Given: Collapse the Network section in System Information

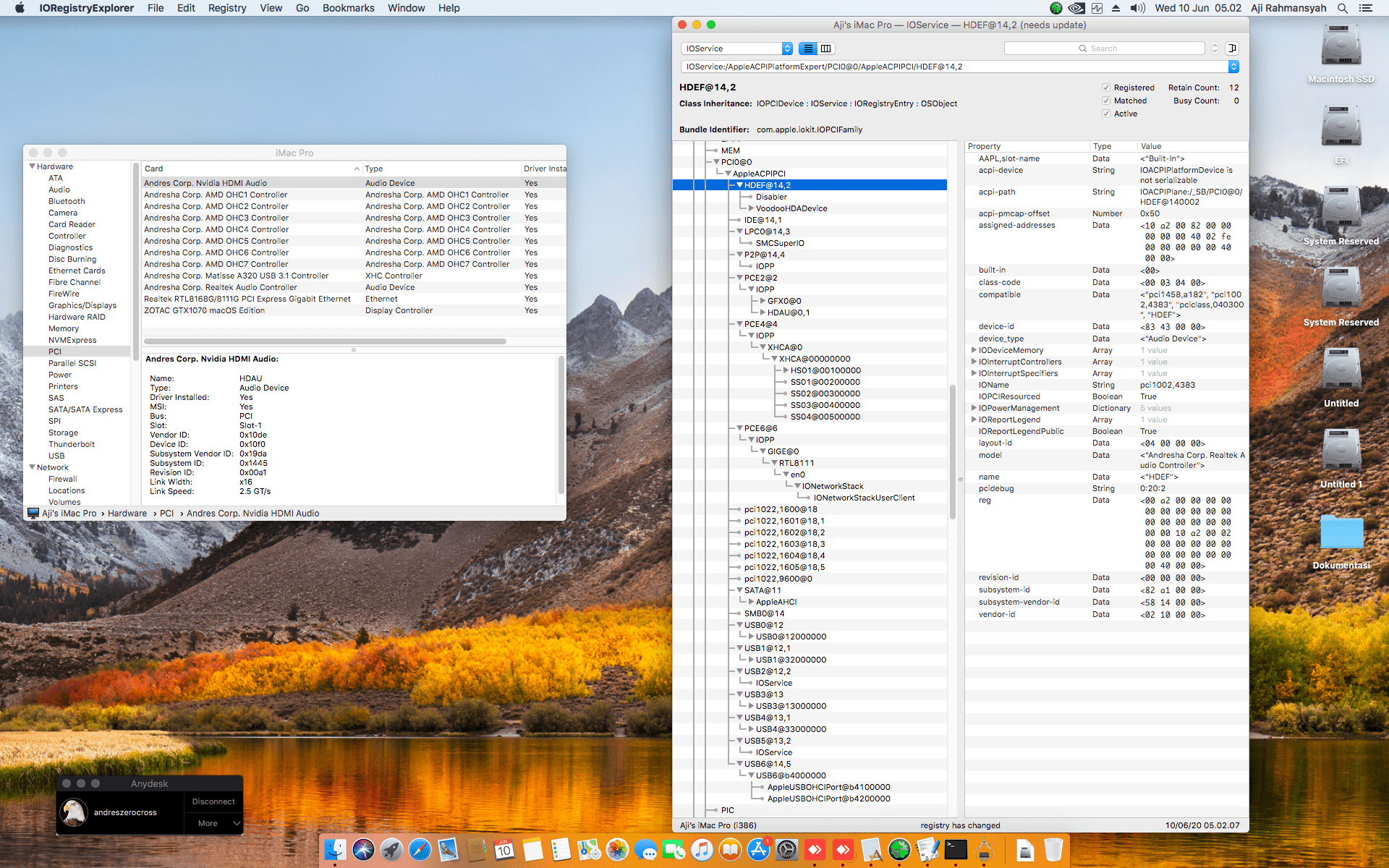Looking at the screenshot, I should [x=33, y=467].
